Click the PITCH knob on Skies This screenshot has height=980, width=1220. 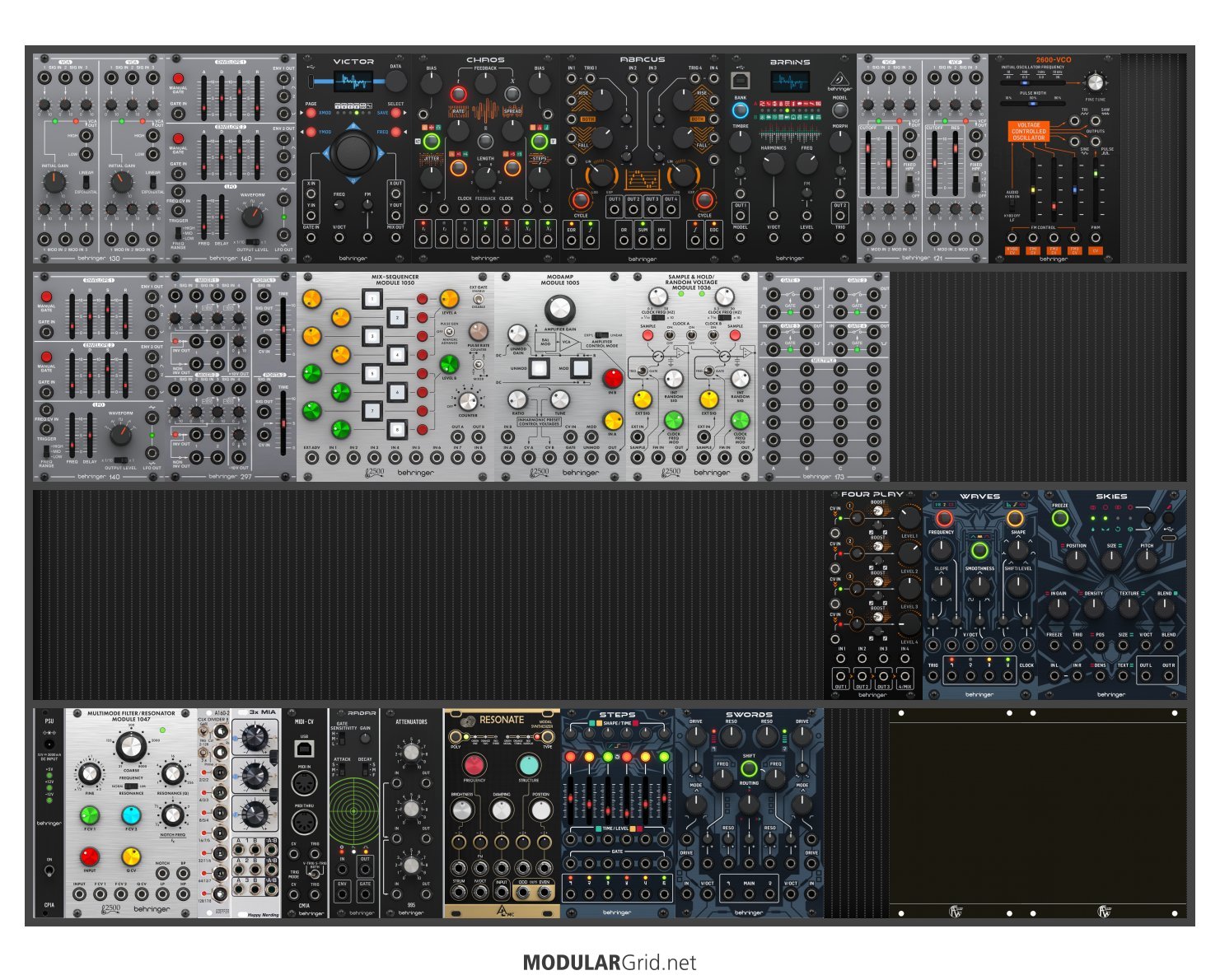point(1147,560)
